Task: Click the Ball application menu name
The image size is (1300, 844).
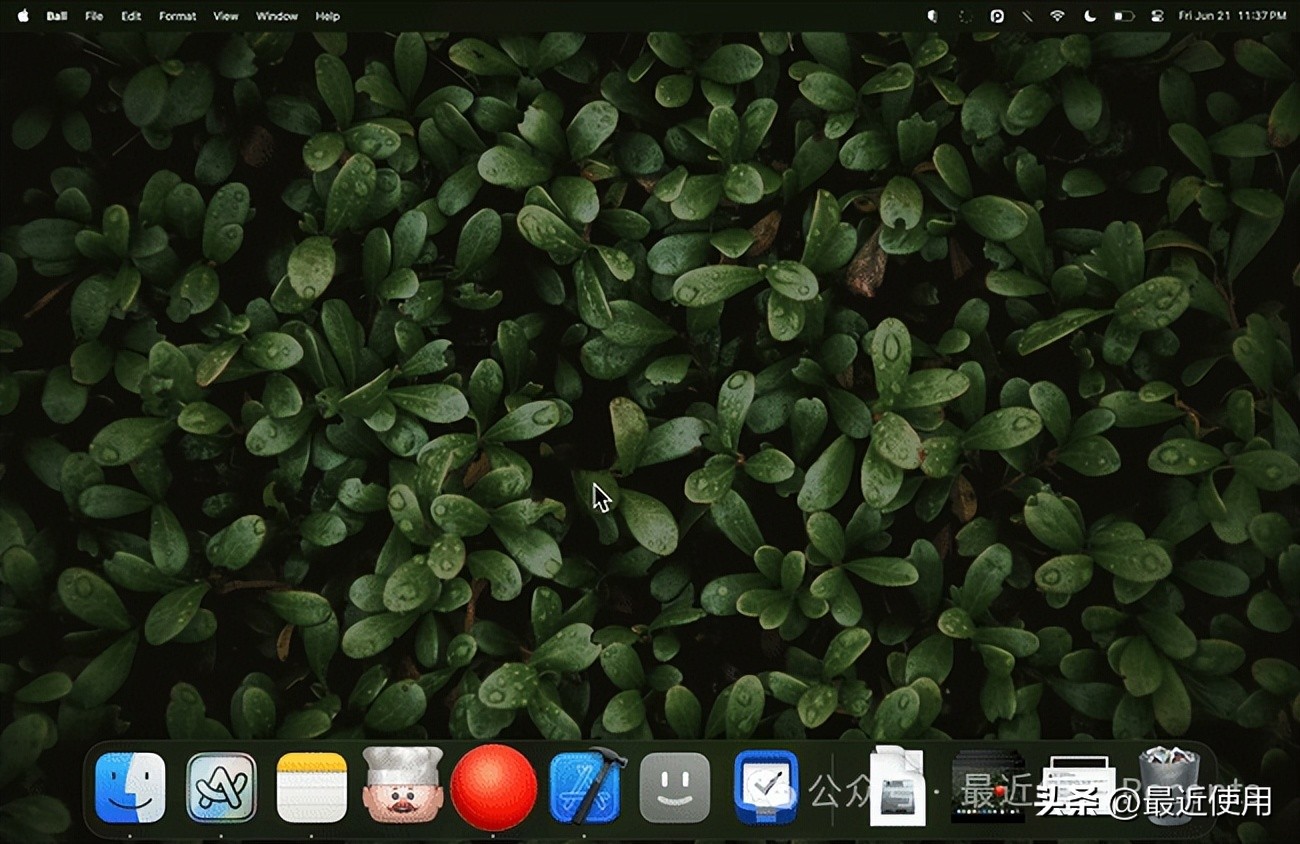Action: [58, 16]
